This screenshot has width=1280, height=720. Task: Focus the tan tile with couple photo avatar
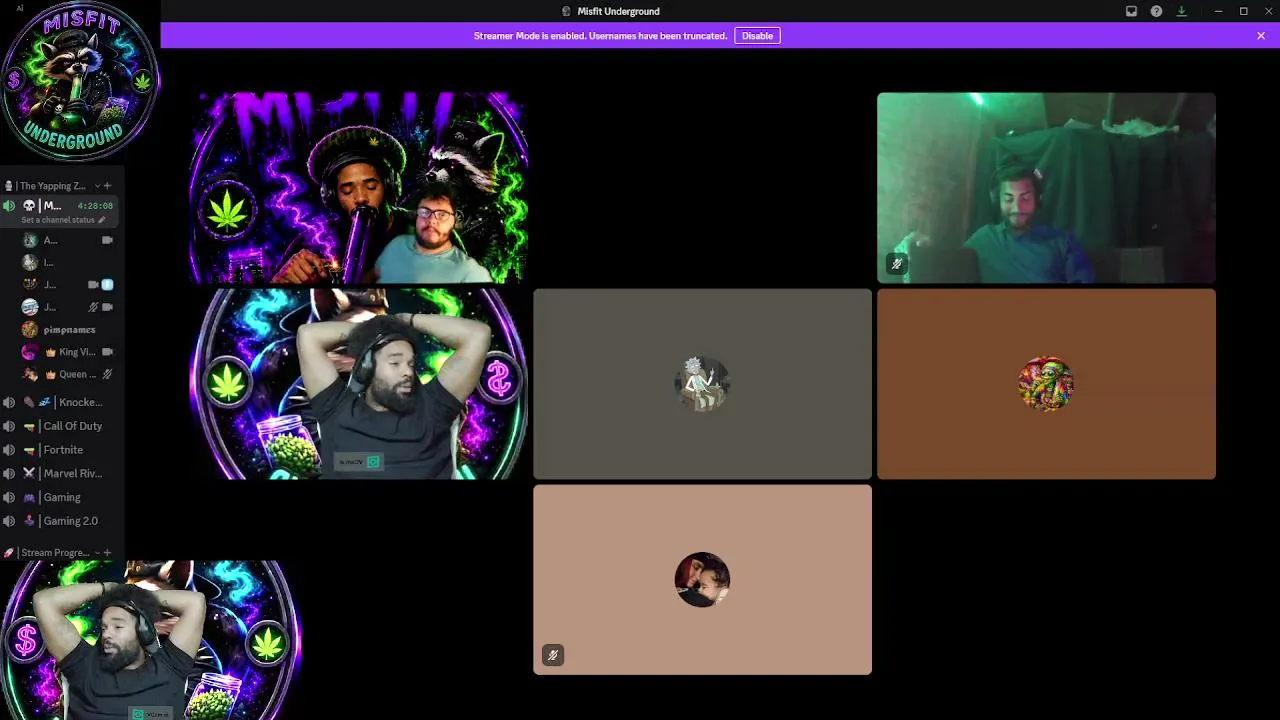coord(702,580)
